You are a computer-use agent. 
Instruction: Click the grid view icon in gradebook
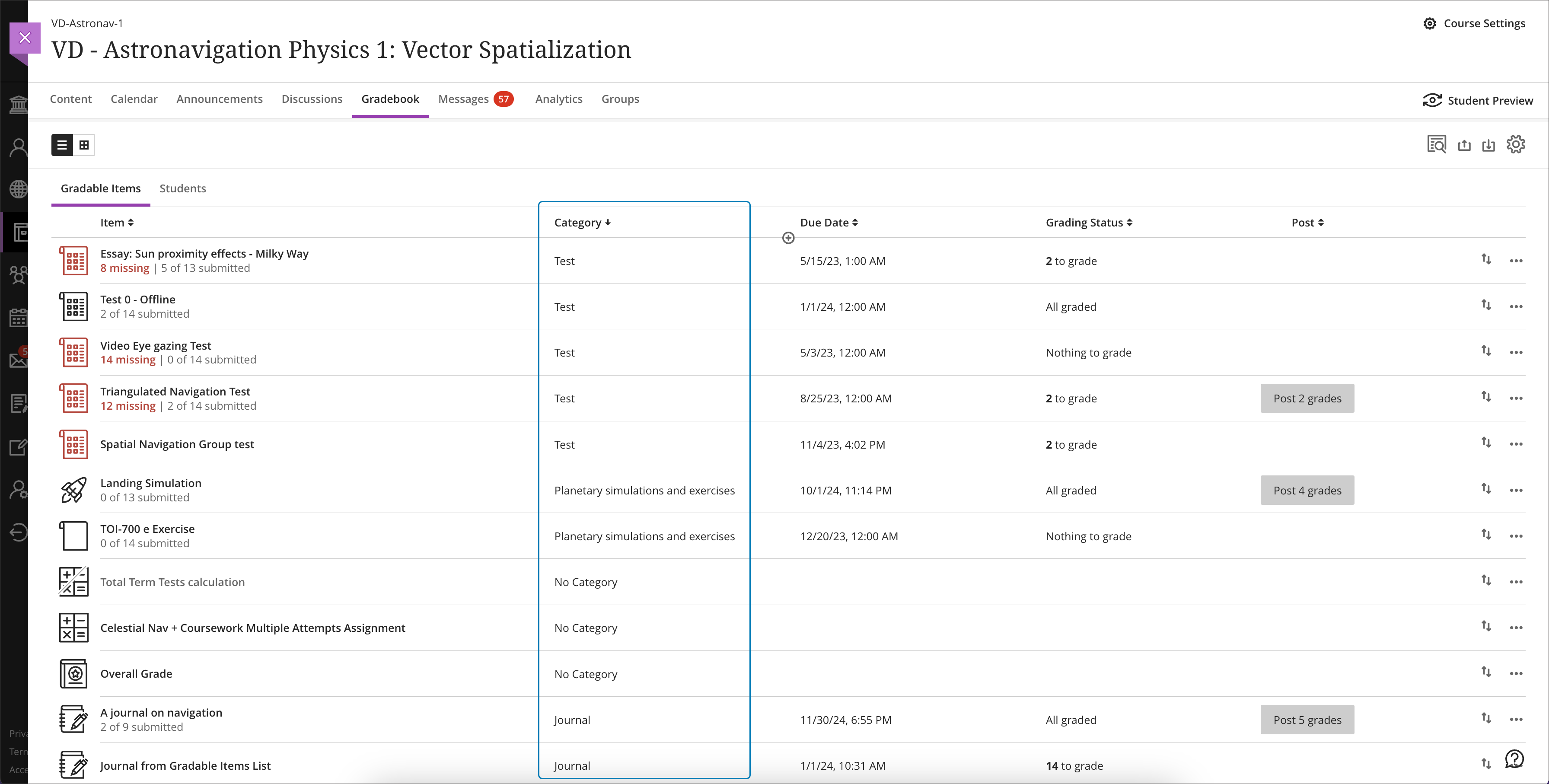coord(84,145)
